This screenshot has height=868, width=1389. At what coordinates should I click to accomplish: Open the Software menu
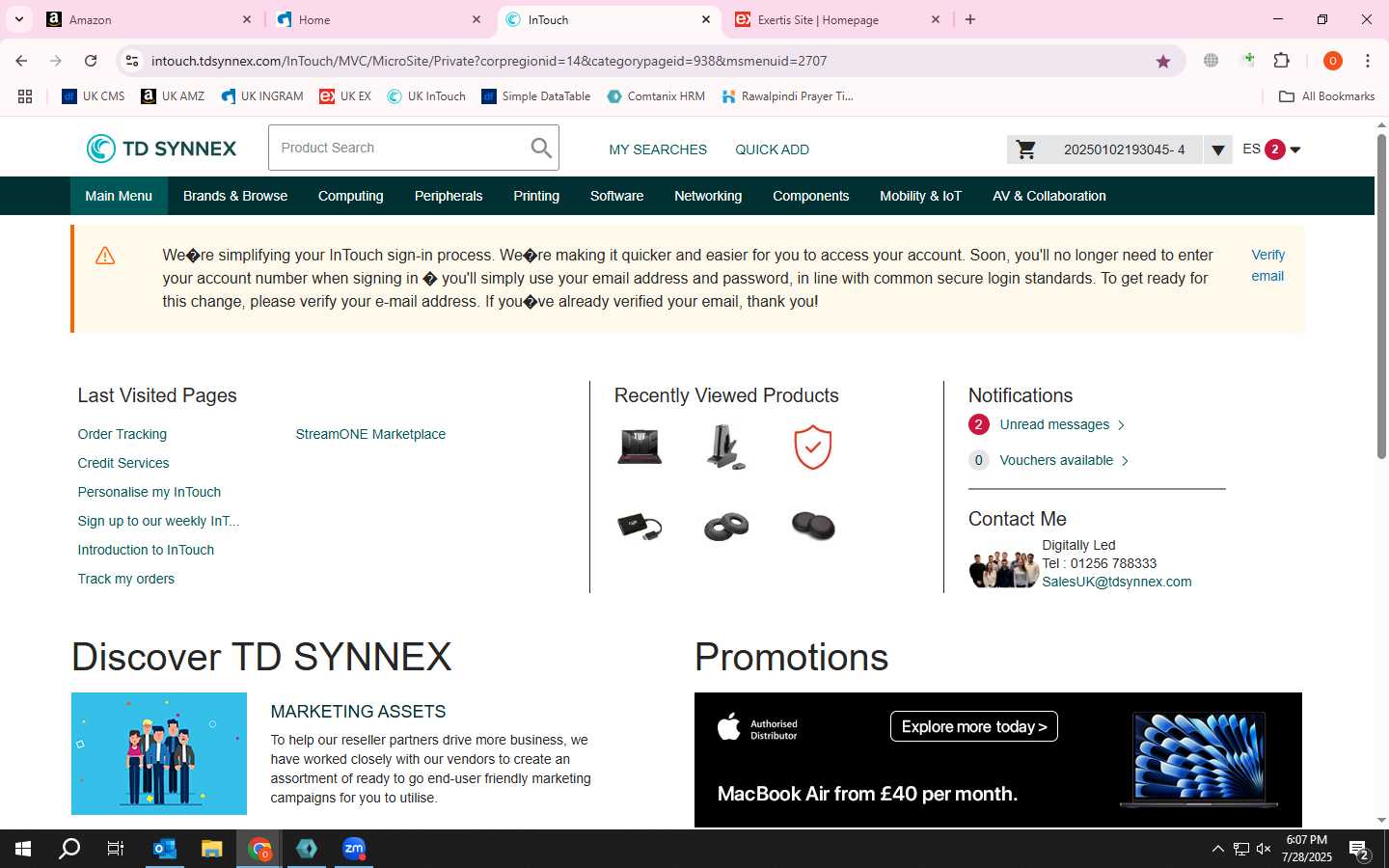(617, 196)
